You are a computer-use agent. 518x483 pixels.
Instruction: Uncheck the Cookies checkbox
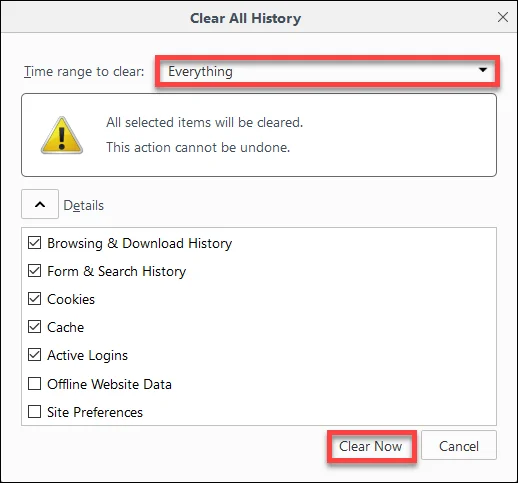[35, 299]
